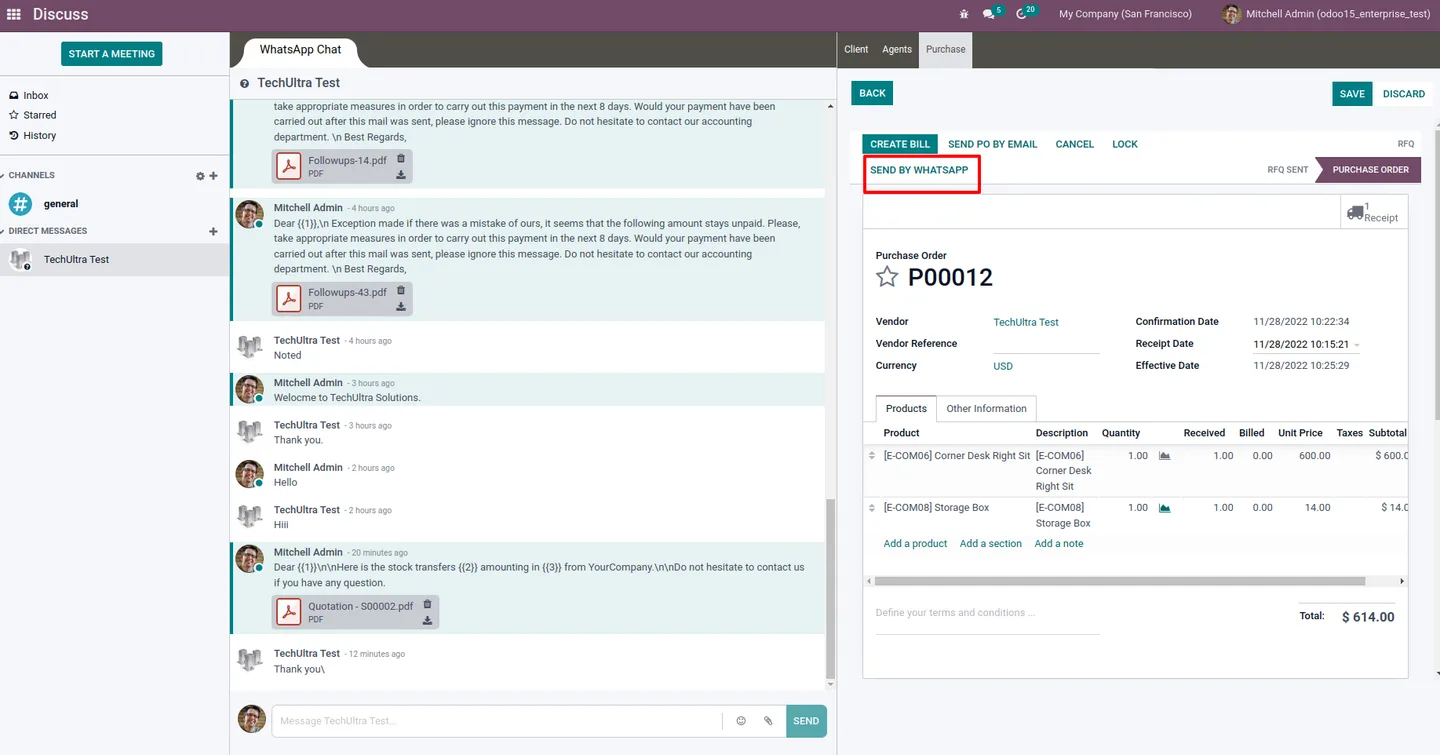Cancel the purchase order
Viewport: 1440px width, 755px height.
[x=1075, y=144]
